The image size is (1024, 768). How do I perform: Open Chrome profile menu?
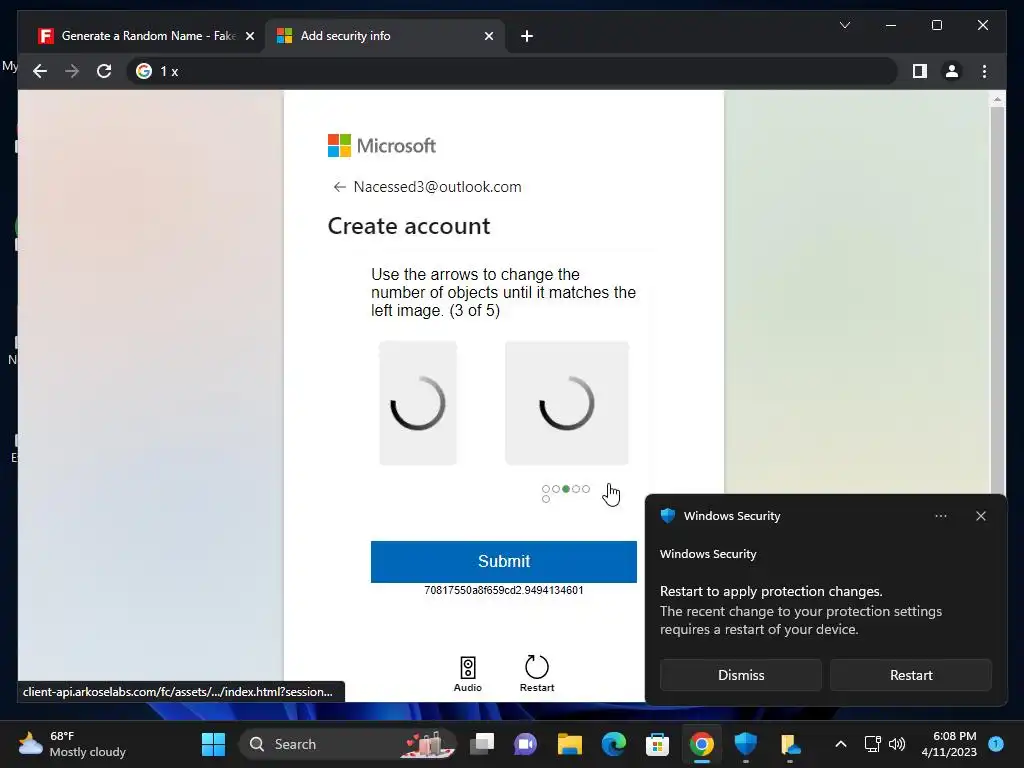coord(952,71)
